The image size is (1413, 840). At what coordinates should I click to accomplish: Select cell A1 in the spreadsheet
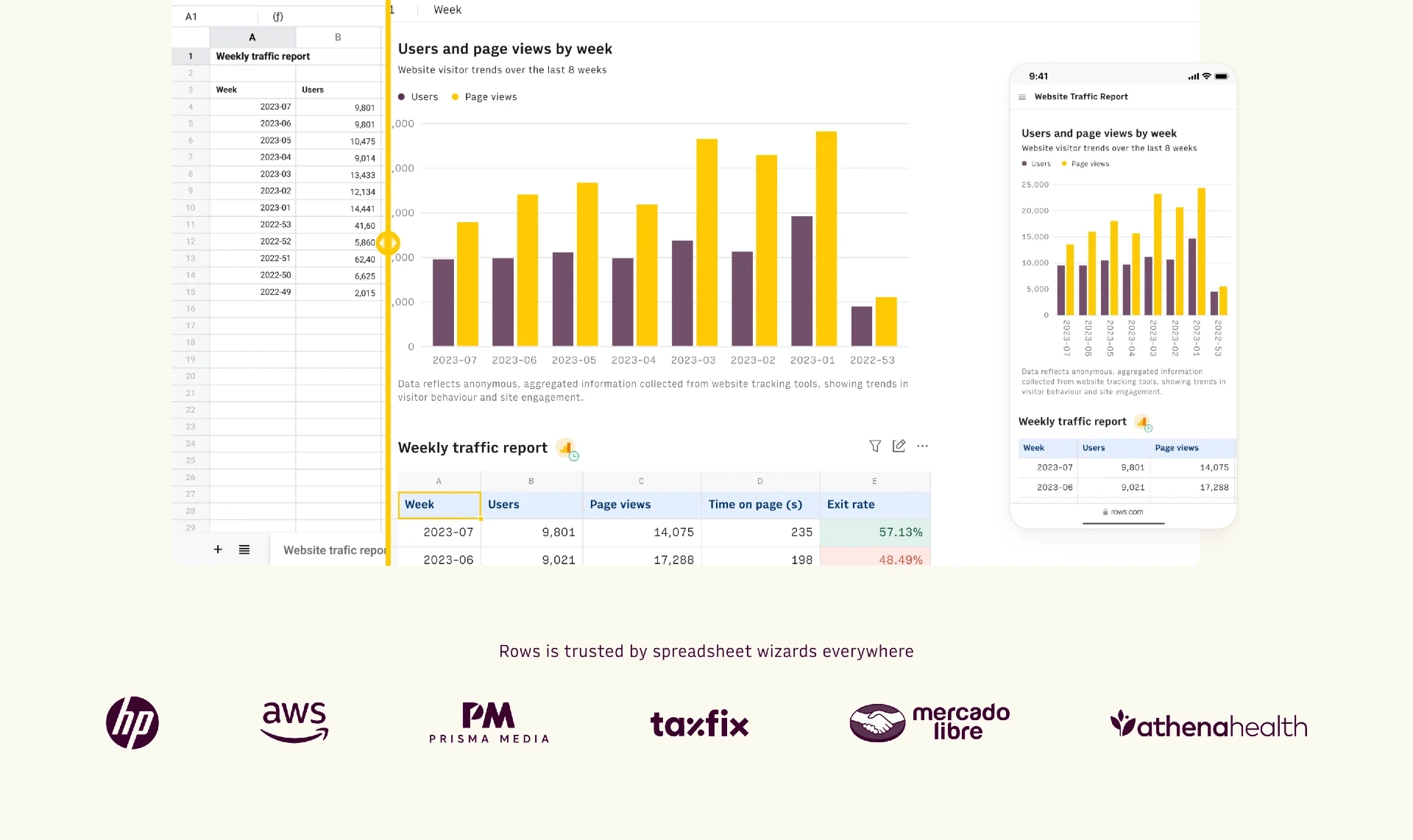pyautogui.click(x=252, y=55)
